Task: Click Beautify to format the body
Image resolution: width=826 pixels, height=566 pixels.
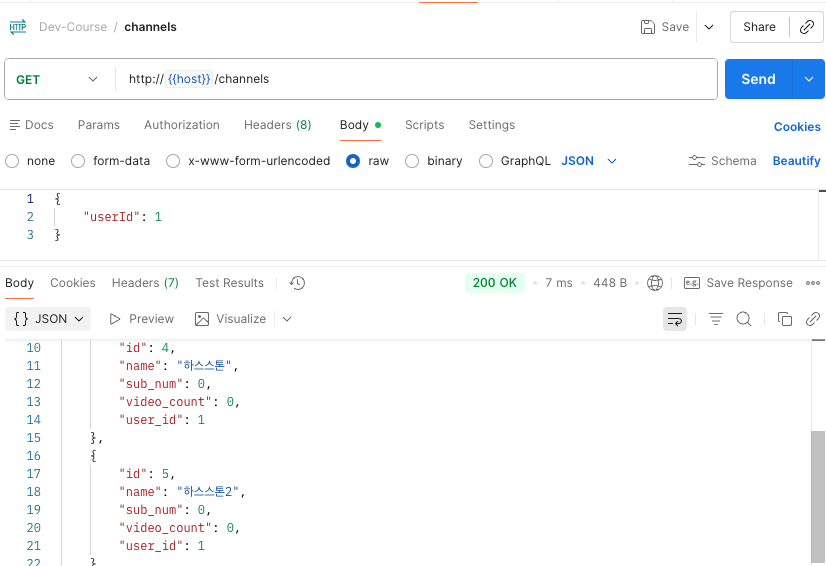Action: (796, 161)
